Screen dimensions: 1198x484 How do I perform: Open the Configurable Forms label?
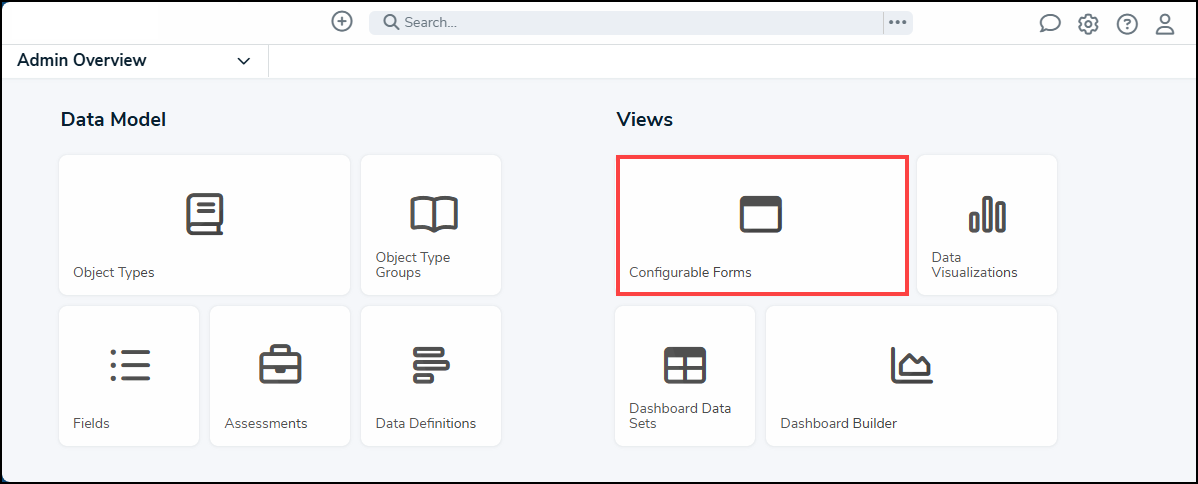point(690,272)
